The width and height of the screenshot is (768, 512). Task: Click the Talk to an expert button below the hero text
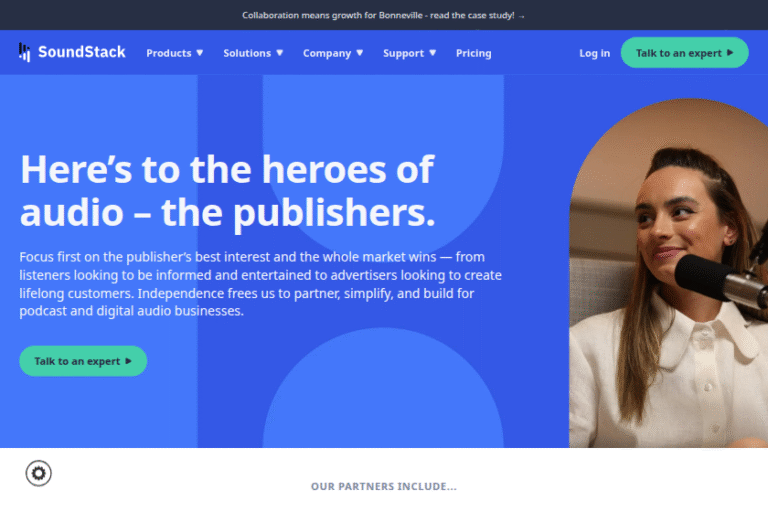pyautogui.click(x=83, y=361)
